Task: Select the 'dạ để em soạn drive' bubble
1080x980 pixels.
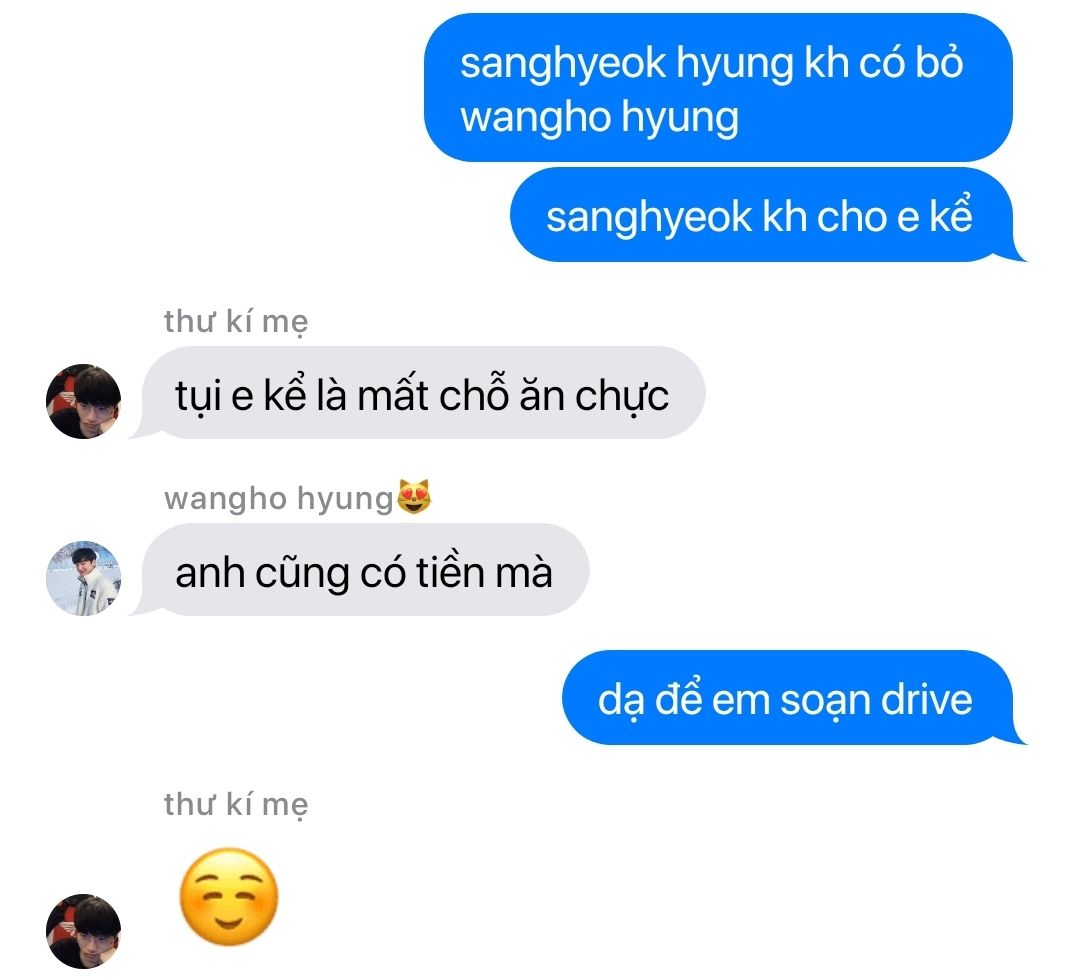Action: click(790, 697)
